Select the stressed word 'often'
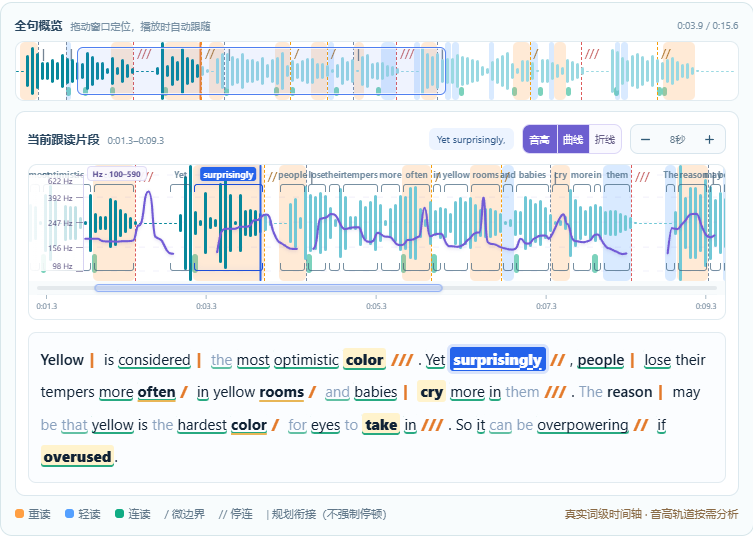 (x=157, y=392)
